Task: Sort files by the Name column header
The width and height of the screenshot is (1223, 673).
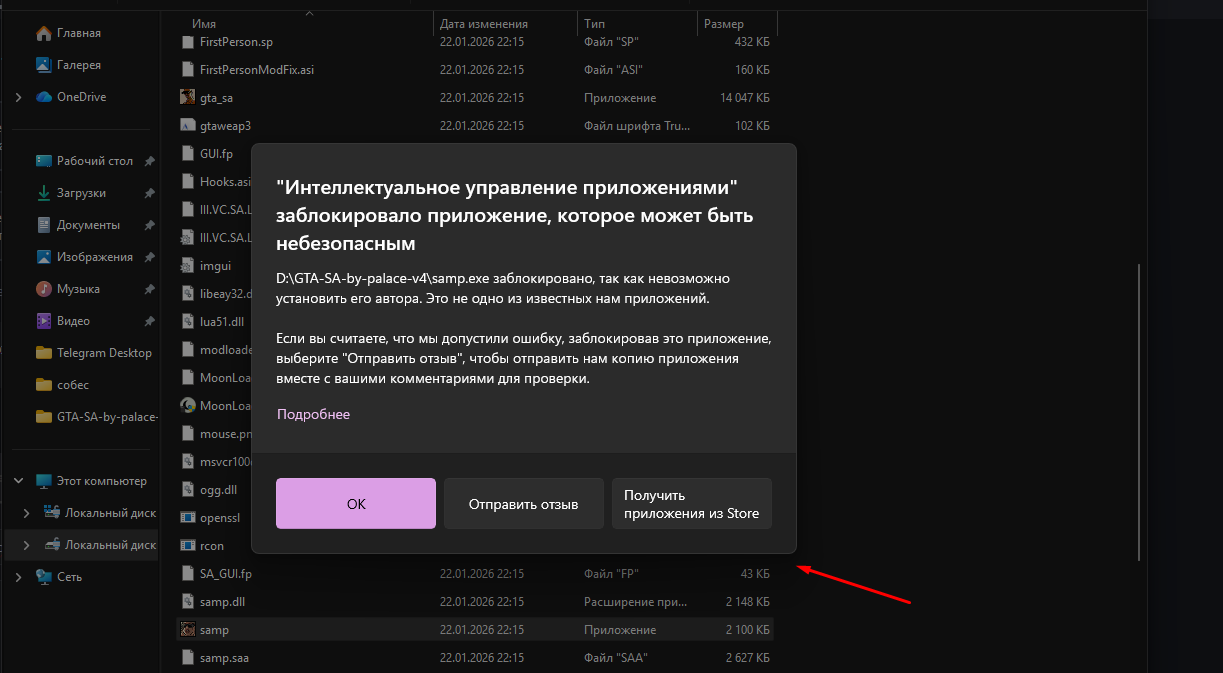Action: click(x=204, y=23)
